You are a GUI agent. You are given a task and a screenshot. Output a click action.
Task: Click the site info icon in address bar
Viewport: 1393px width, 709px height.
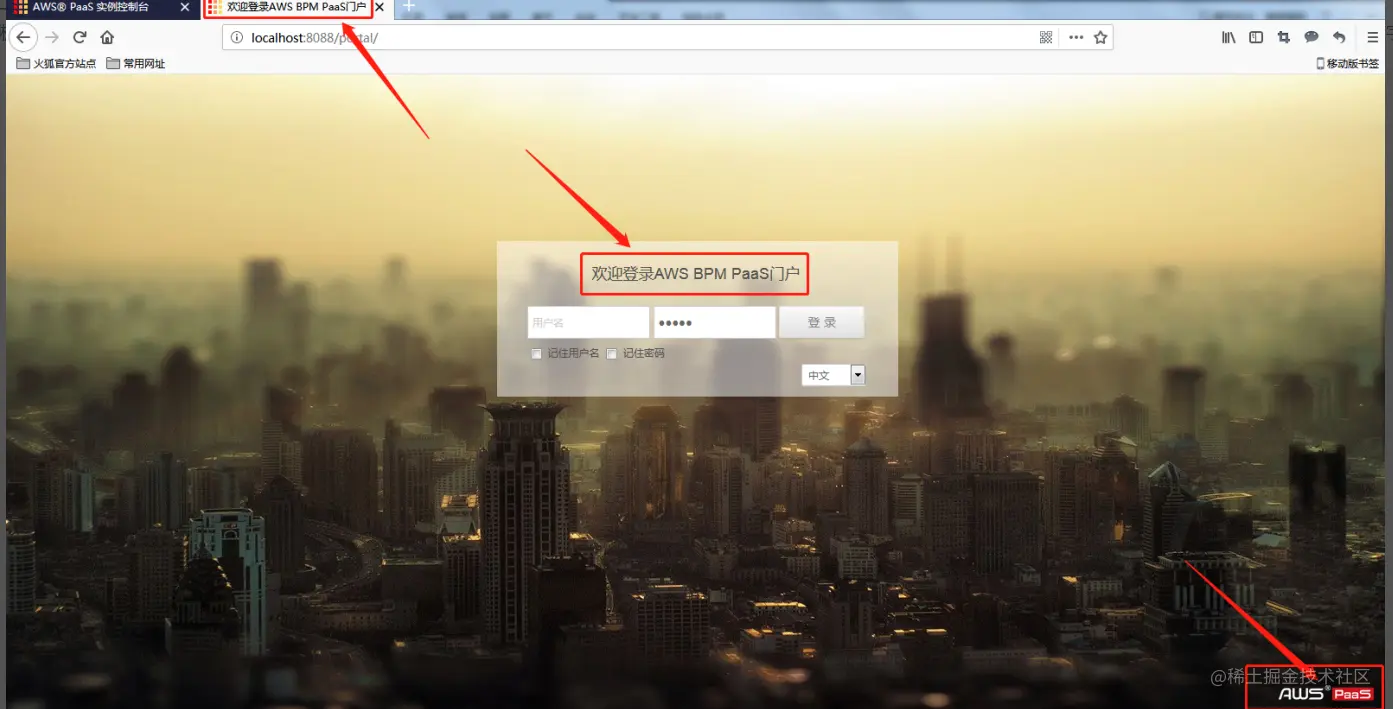(237, 37)
